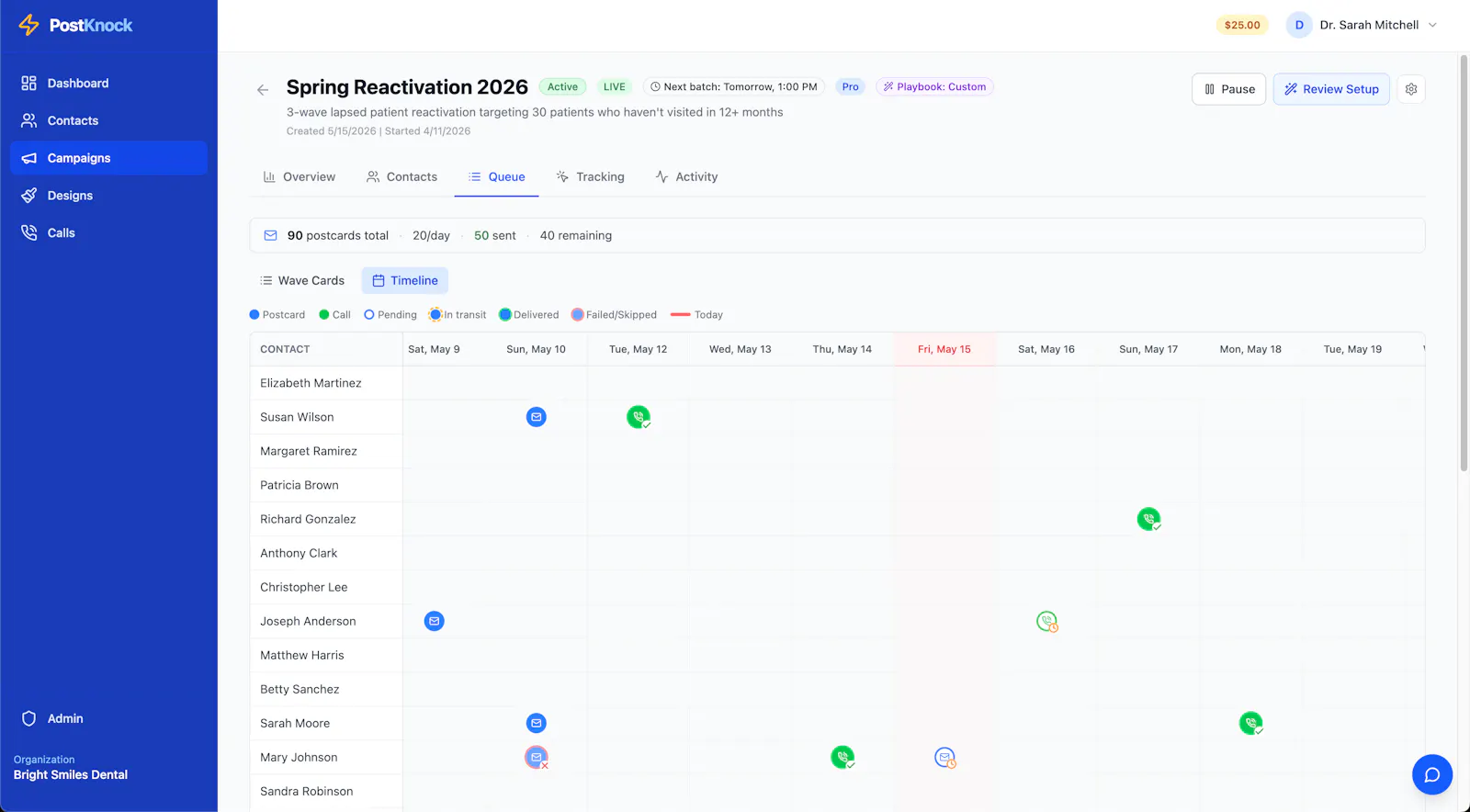This screenshot has width=1470, height=812.
Task: Click Mary Johnson's failed postcard icon
Action: [x=537, y=757]
